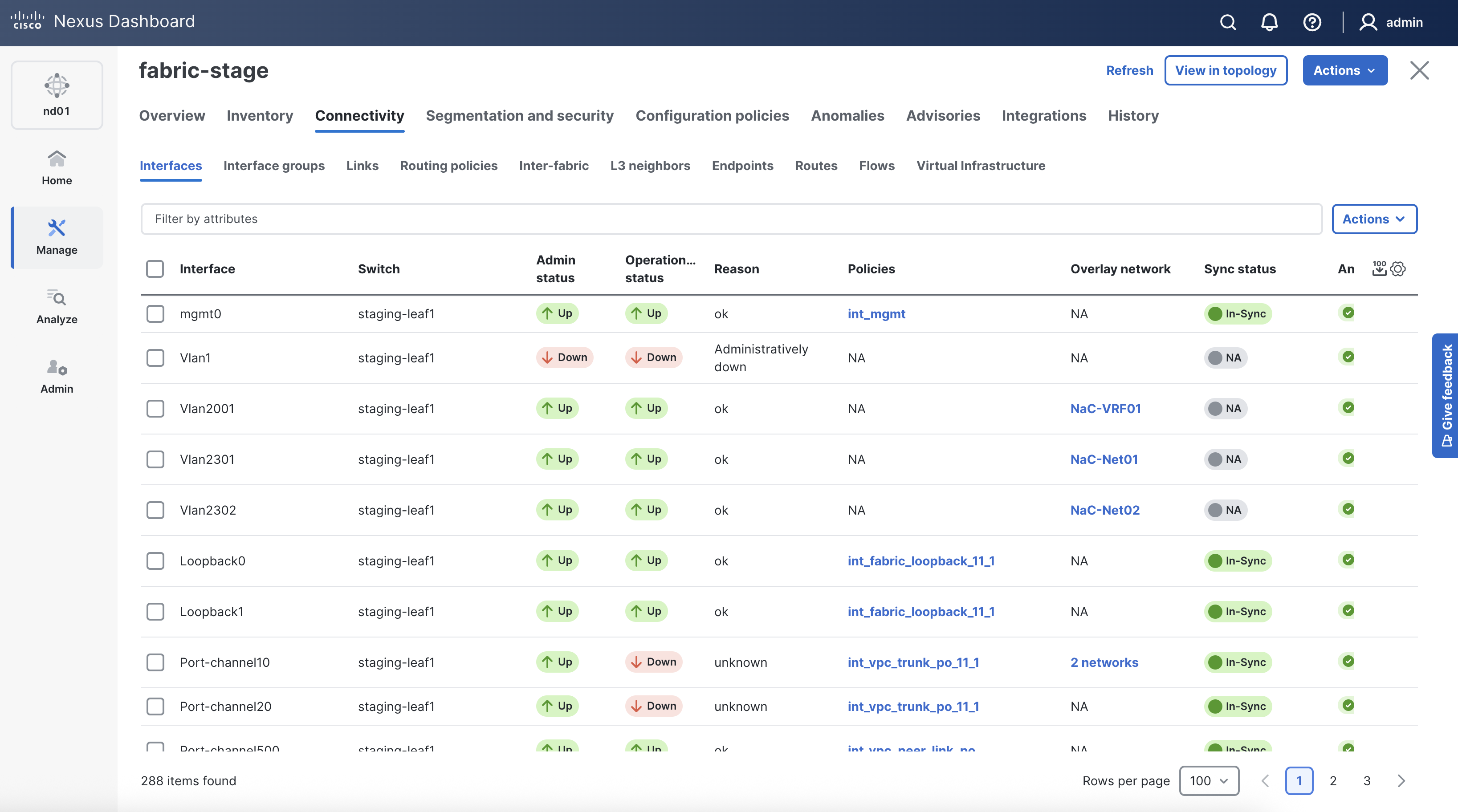The image size is (1458, 812).
Task: Click the table settings gear icon
Action: pyautogui.click(x=1398, y=269)
